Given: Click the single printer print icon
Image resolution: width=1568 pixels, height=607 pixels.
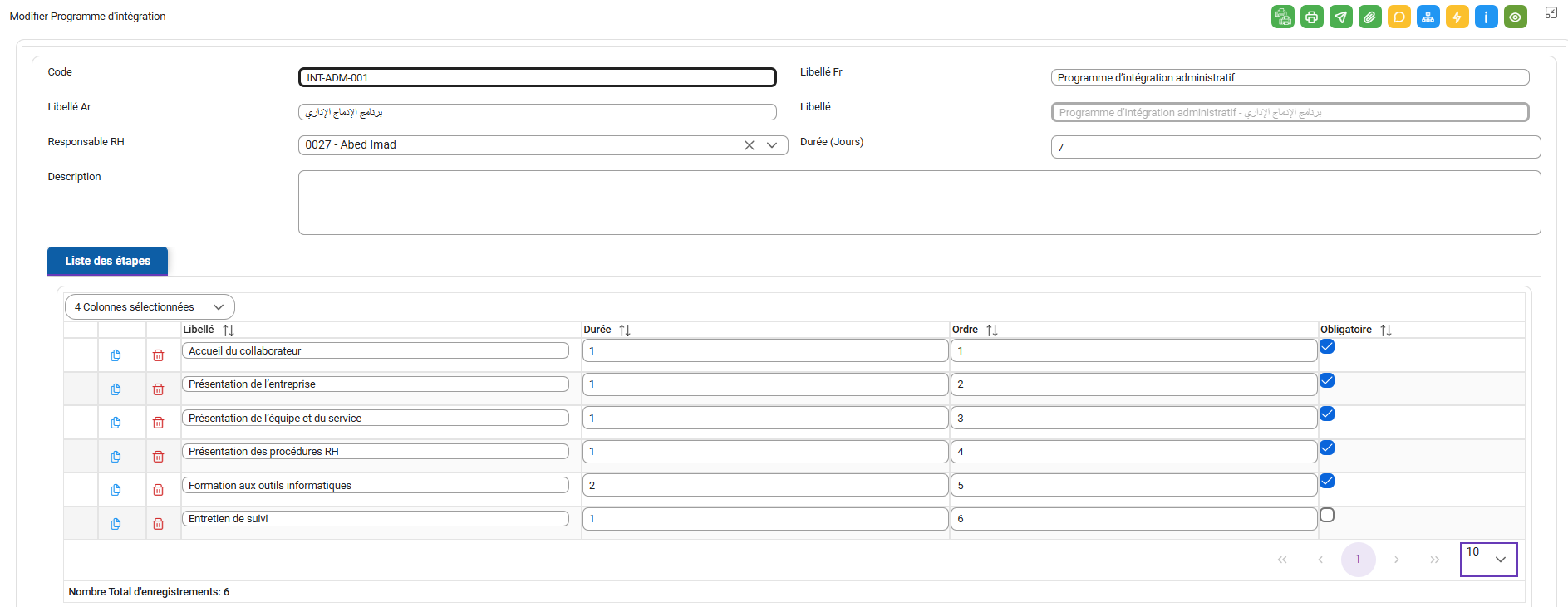Looking at the screenshot, I should [x=1311, y=17].
